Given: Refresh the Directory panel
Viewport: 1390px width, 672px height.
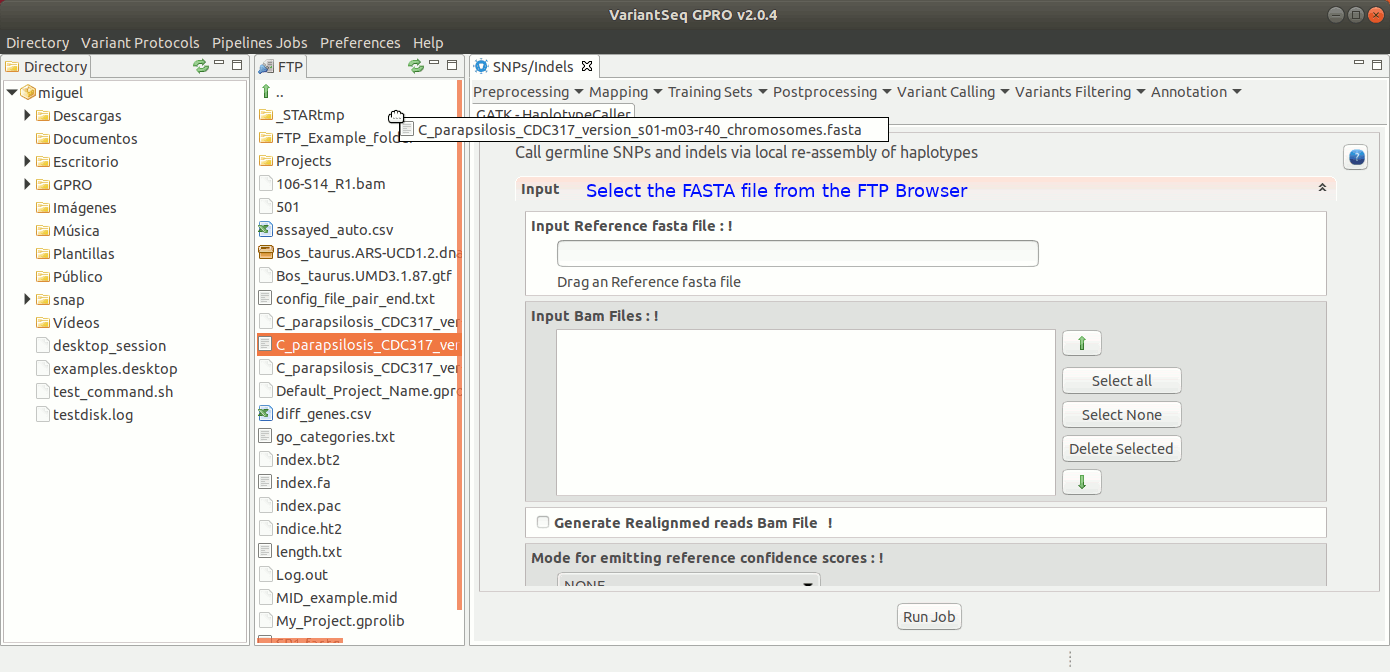Looking at the screenshot, I should [x=201, y=66].
